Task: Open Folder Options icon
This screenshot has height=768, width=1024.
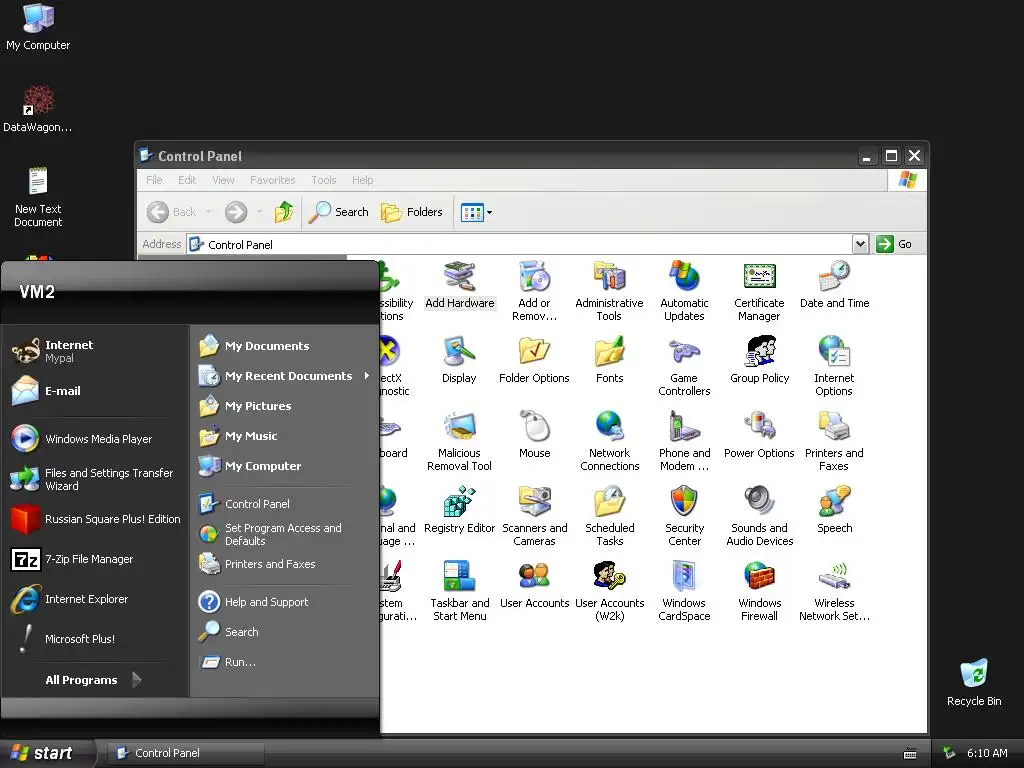Action: click(x=534, y=360)
